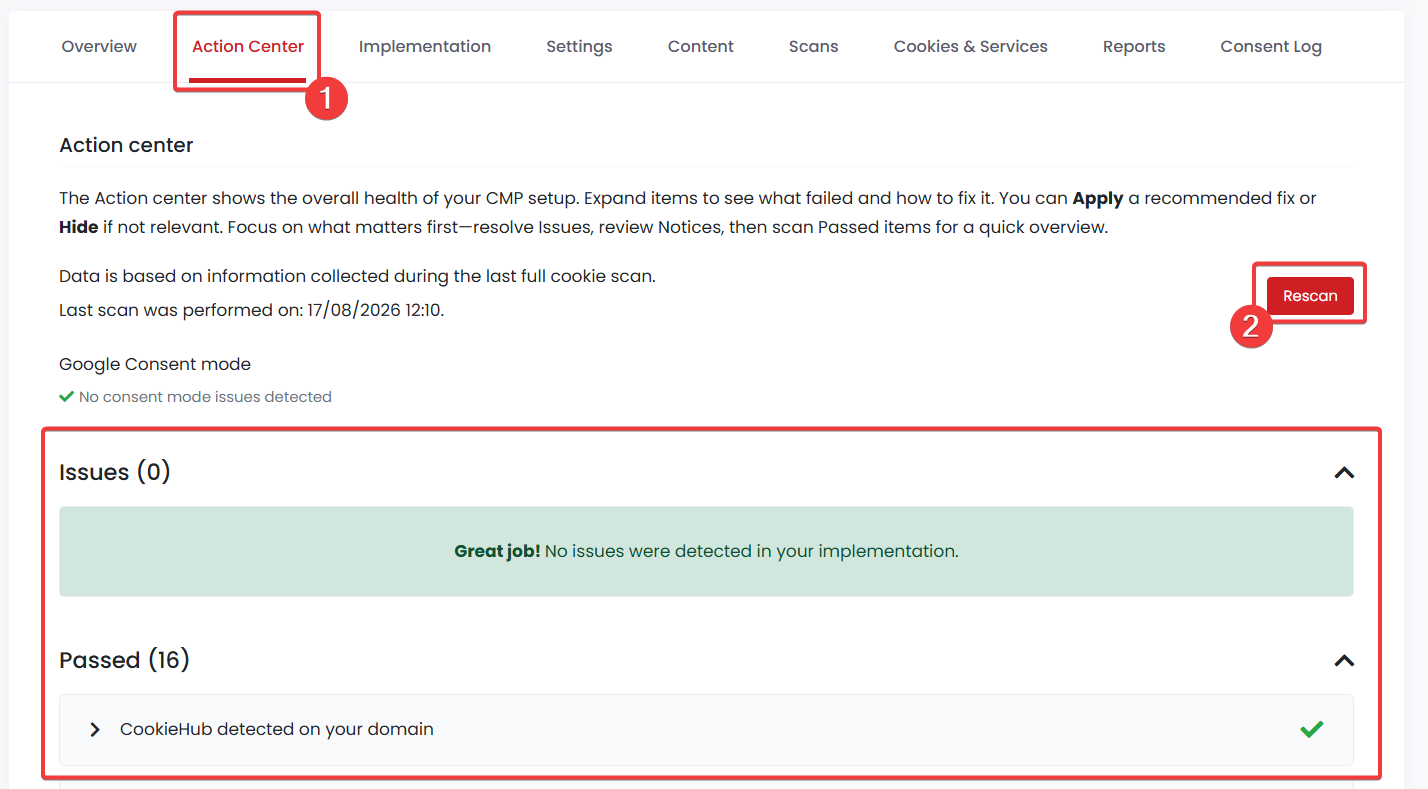Click 'No consent mode issues detected' text
Screen dimensions: 1428x789
205,397
